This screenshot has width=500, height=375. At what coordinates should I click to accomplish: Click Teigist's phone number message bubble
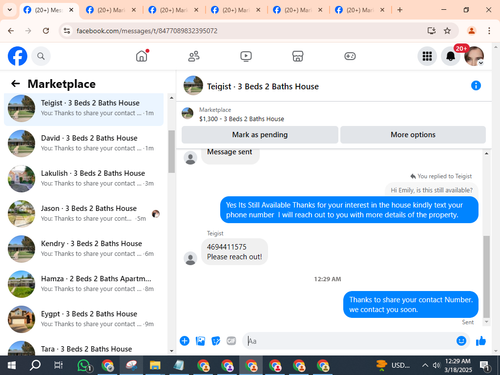coord(234,252)
